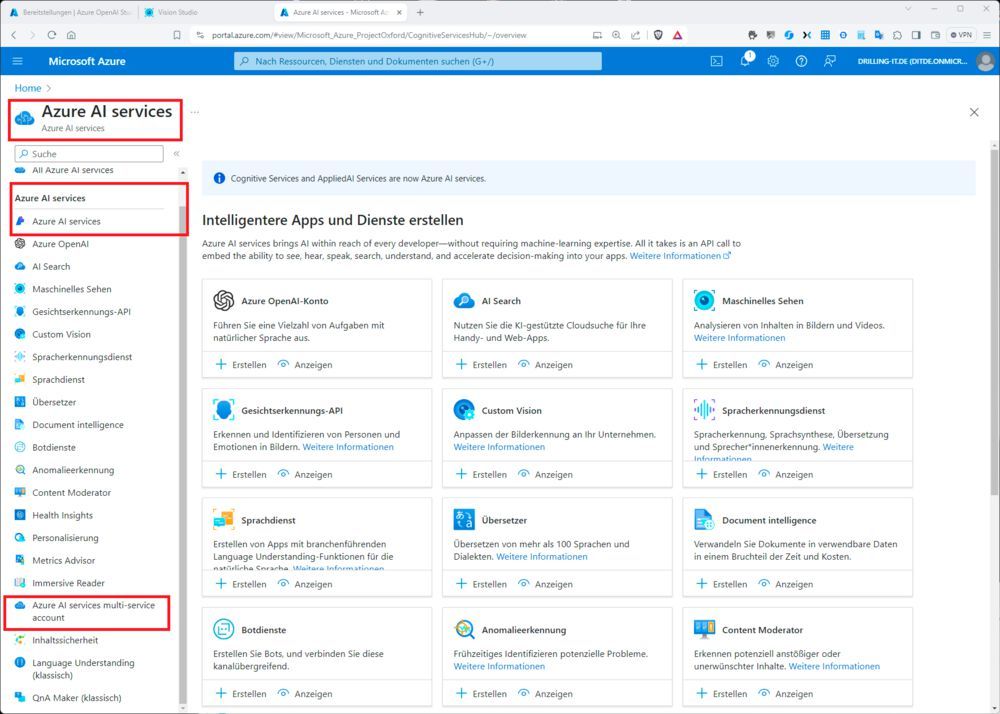The width and height of the screenshot is (1000, 714).
Task: Open Immersive Reader from the sidebar
Action: [68, 582]
